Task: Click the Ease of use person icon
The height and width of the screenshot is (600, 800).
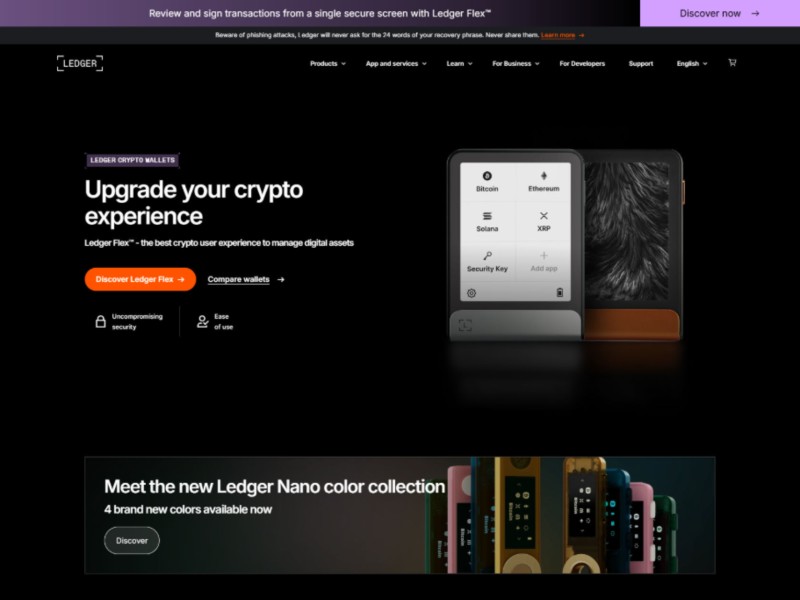Action: 203,321
